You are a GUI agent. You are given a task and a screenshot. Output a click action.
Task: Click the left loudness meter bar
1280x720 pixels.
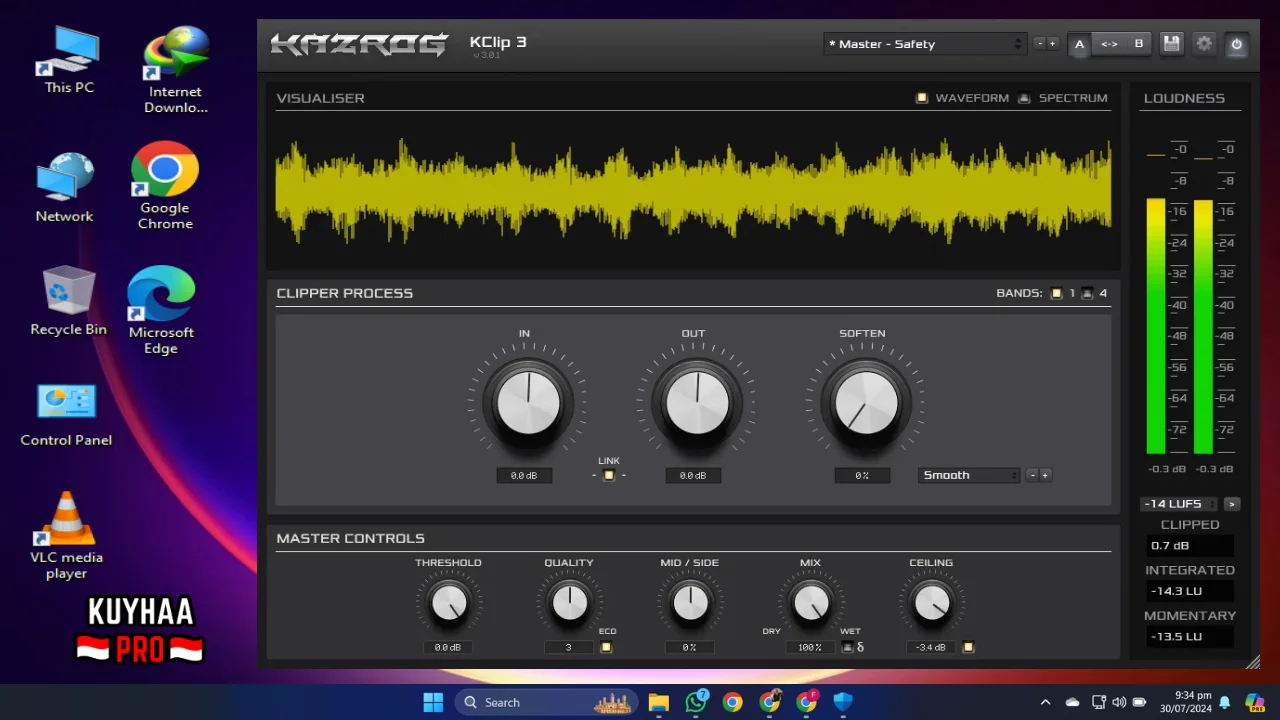tap(1155, 326)
